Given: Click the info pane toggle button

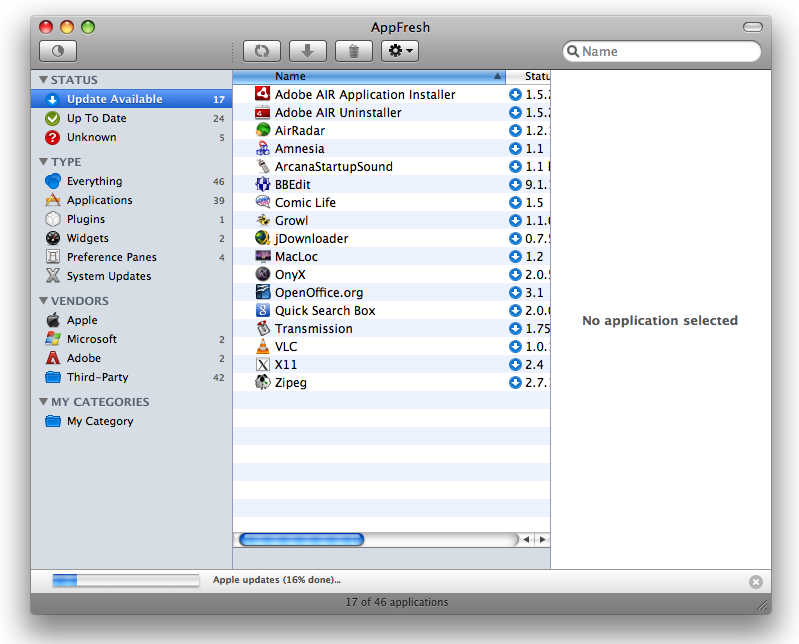Looking at the screenshot, I should pos(58,51).
